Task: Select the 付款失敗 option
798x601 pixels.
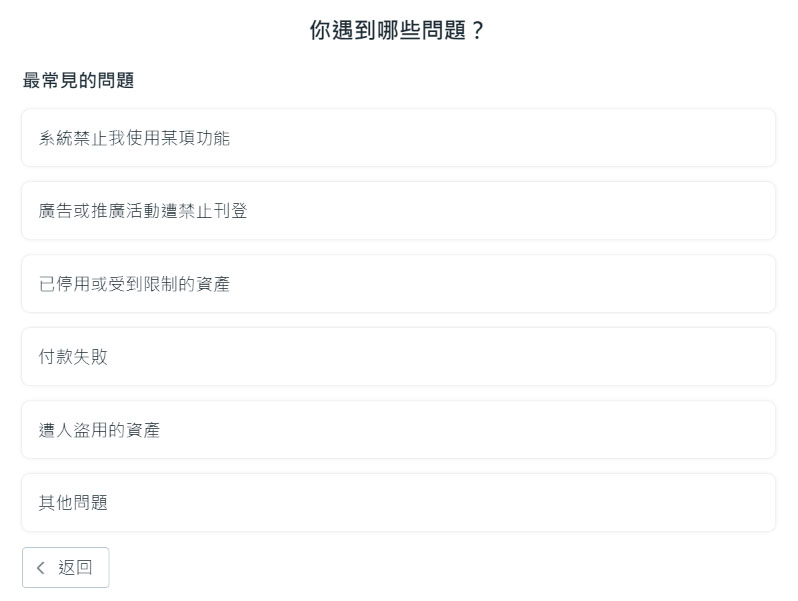Action: click(x=398, y=357)
